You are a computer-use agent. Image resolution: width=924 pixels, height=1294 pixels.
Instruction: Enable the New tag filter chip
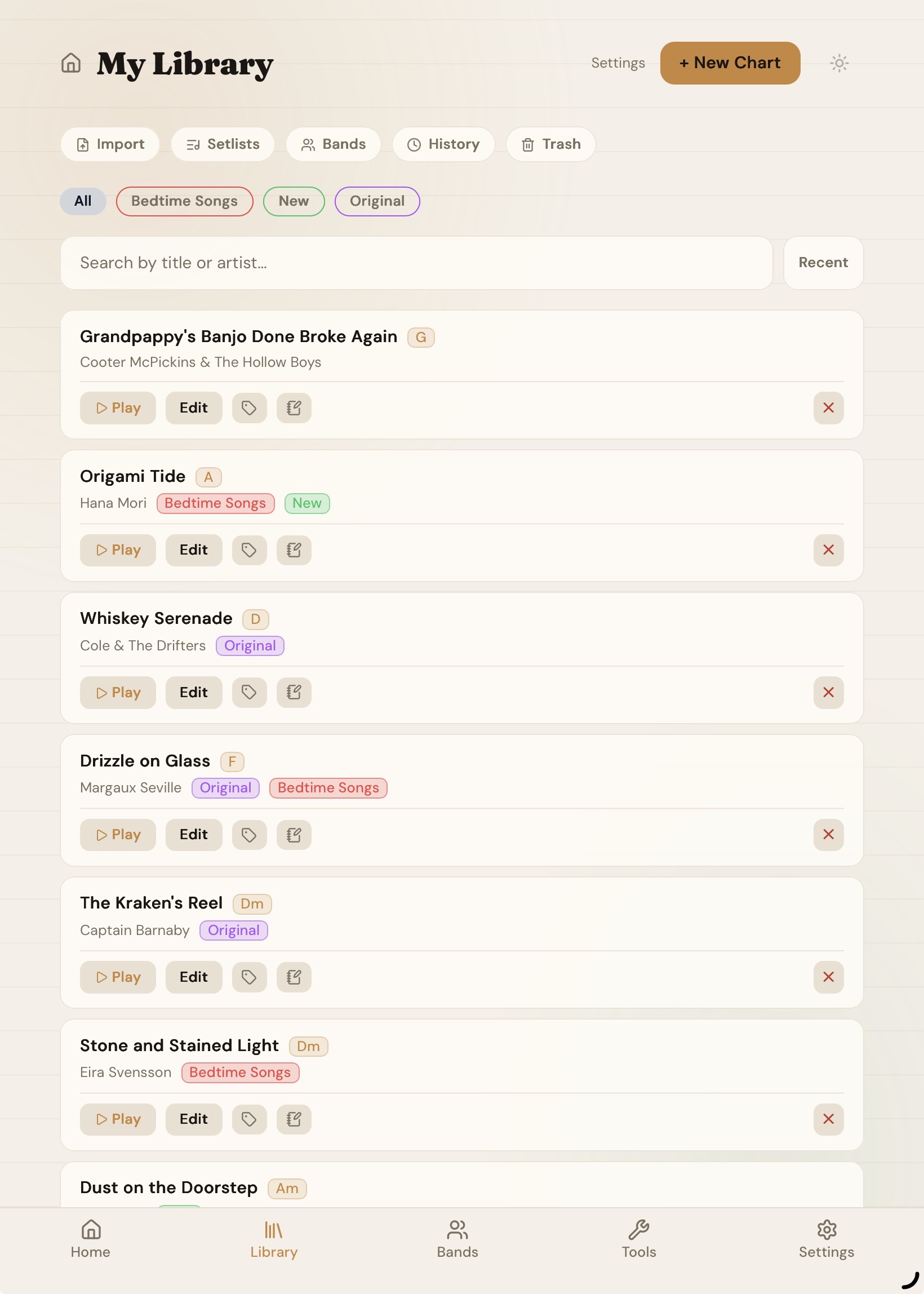point(294,201)
